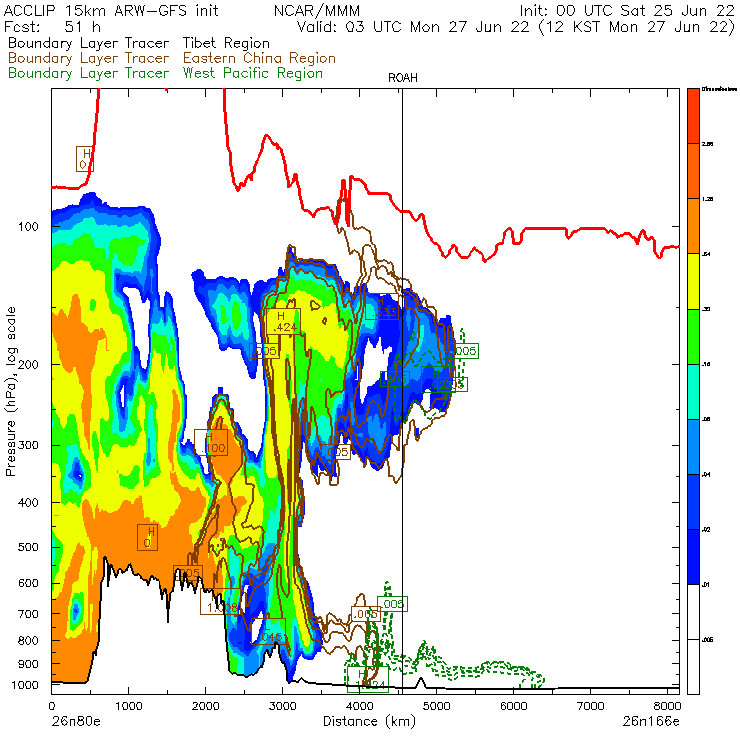Click the 'Init: 00 UTC Sat 25 Jun 22' text
The width and height of the screenshot is (740, 740).
(627, 10)
